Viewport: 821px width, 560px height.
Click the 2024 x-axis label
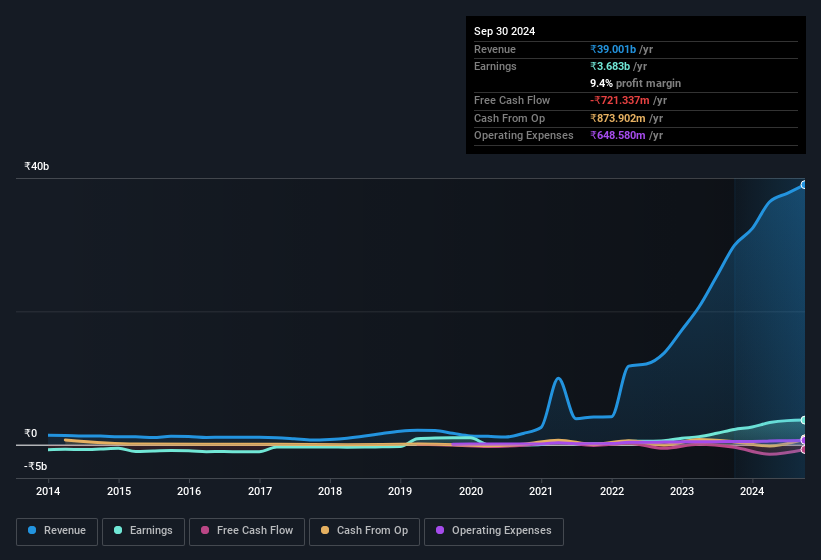[x=752, y=491]
